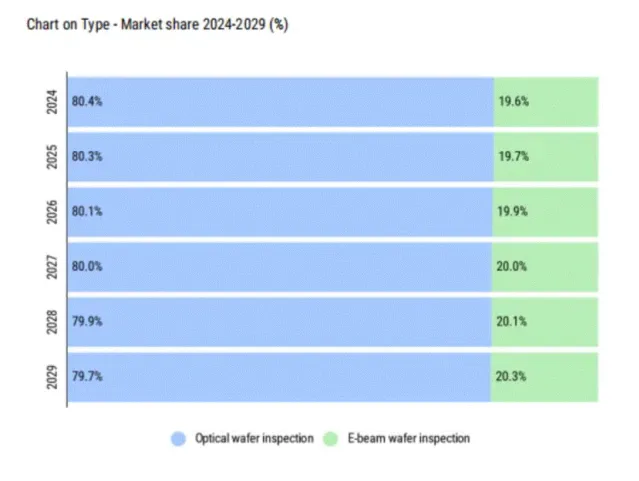Select the 2027 blue bar labeled 80.0%

[280, 267]
